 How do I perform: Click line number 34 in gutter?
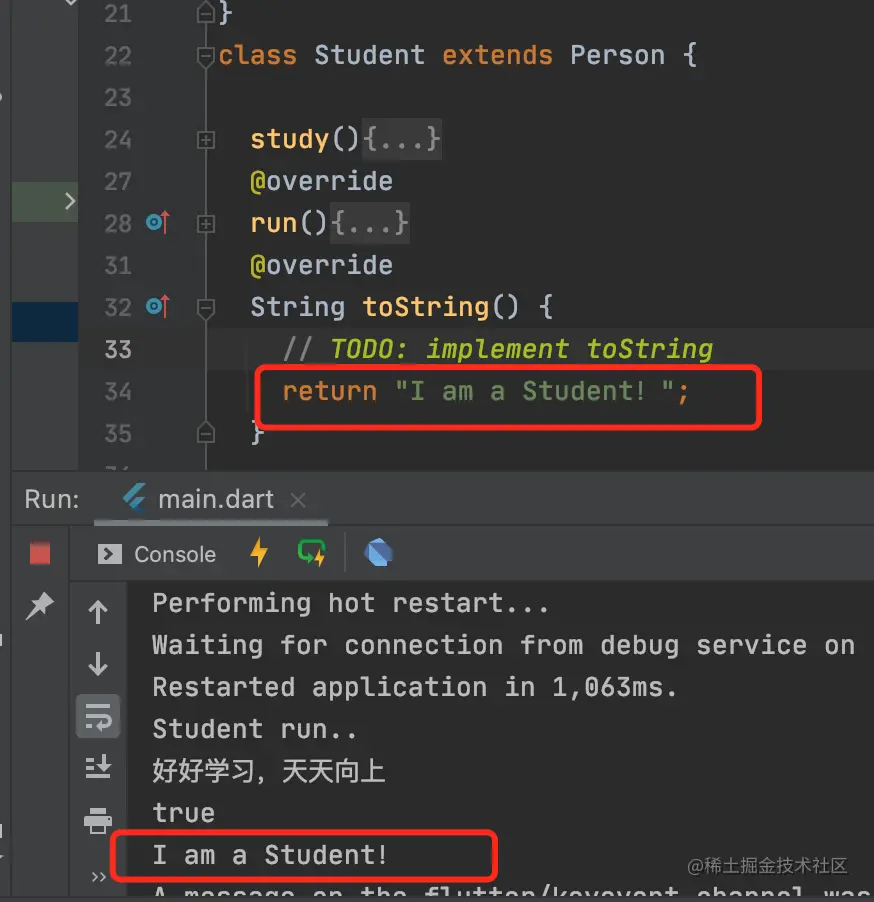(x=118, y=391)
